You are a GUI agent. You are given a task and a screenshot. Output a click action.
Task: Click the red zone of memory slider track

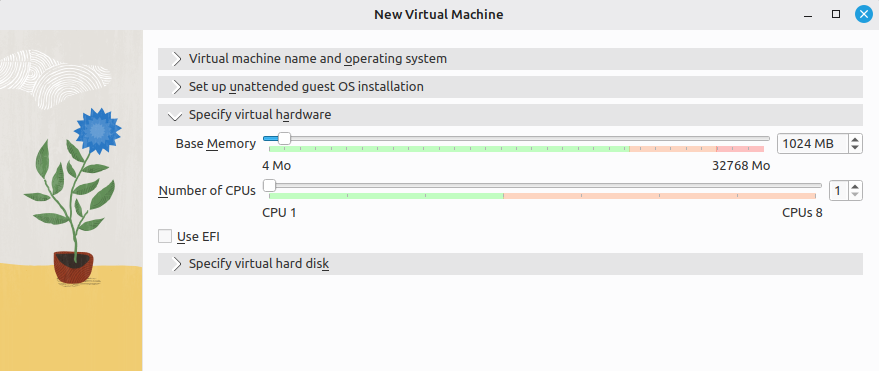click(740, 149)
